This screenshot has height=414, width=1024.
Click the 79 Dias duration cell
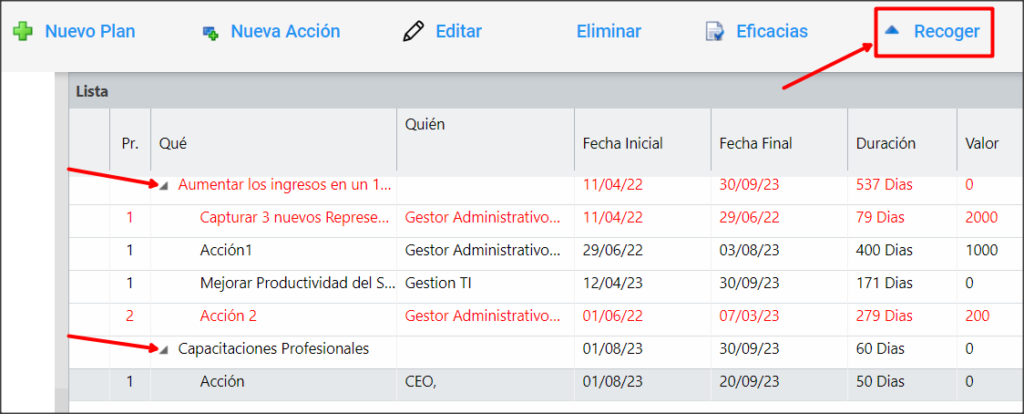[880, 218]
